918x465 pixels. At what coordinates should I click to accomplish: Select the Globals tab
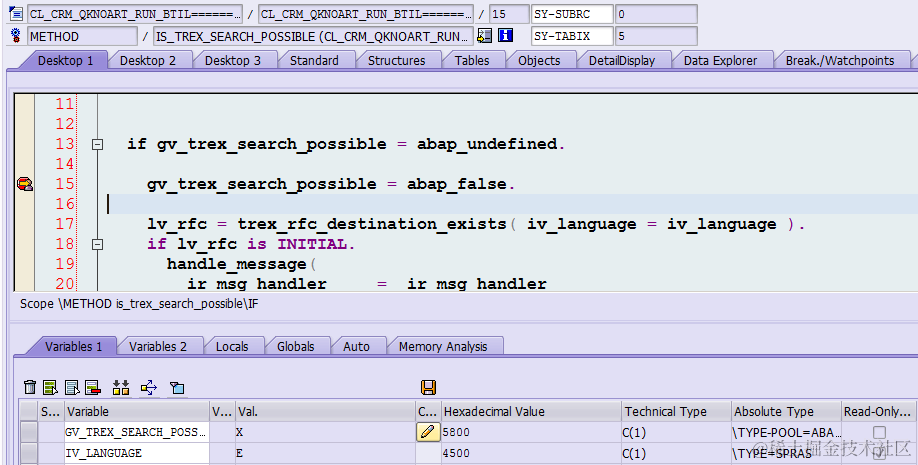296,346
